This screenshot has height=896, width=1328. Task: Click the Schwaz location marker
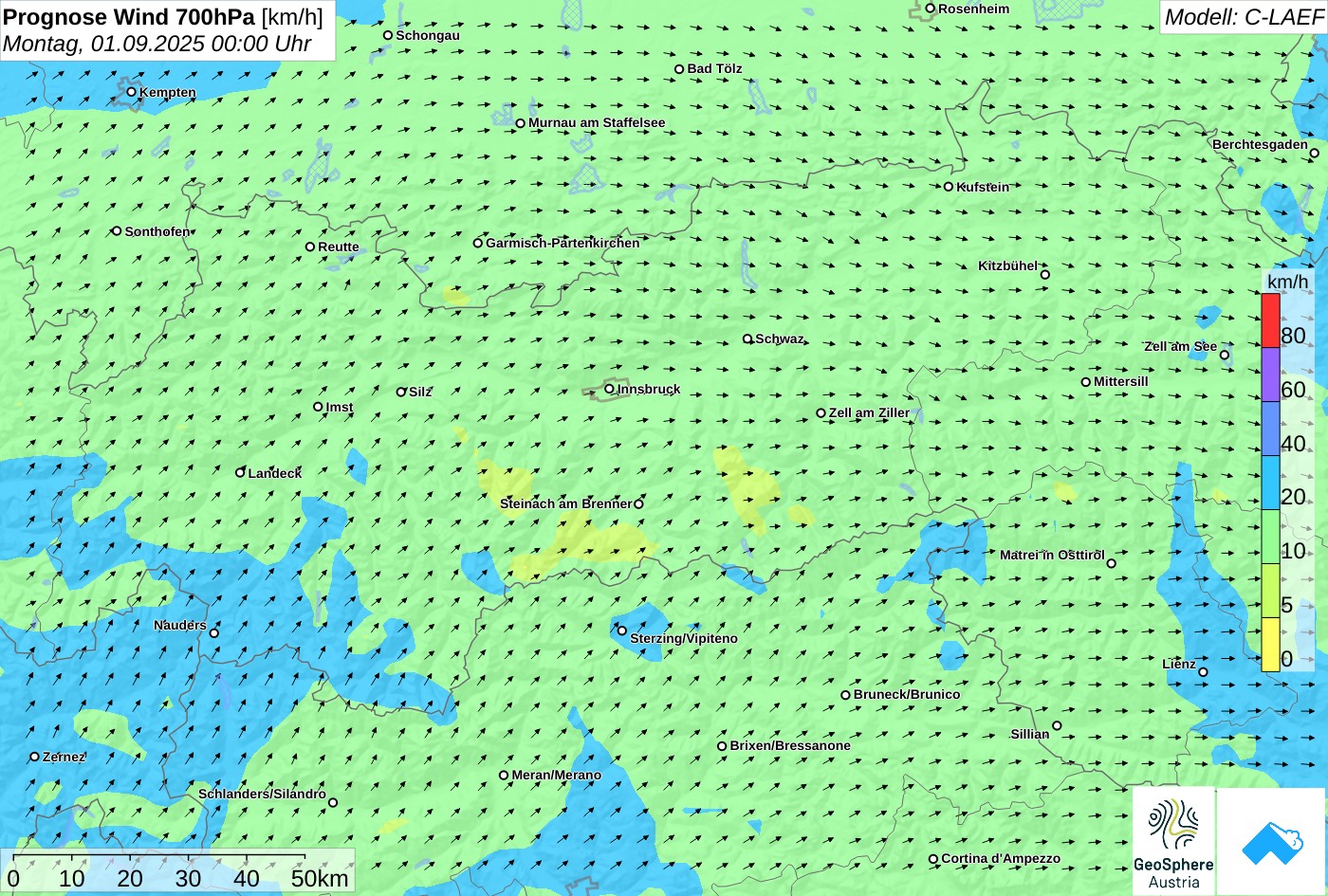[x=747, y=338]
